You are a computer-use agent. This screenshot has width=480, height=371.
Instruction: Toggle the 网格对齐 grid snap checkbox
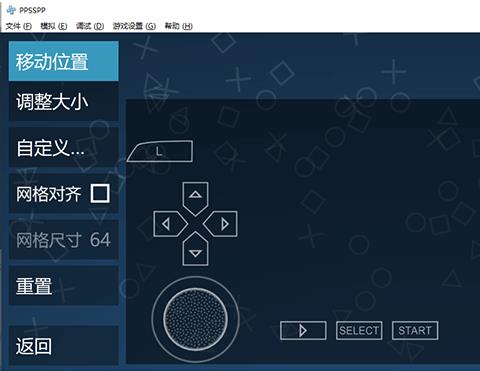click(100, 193)
